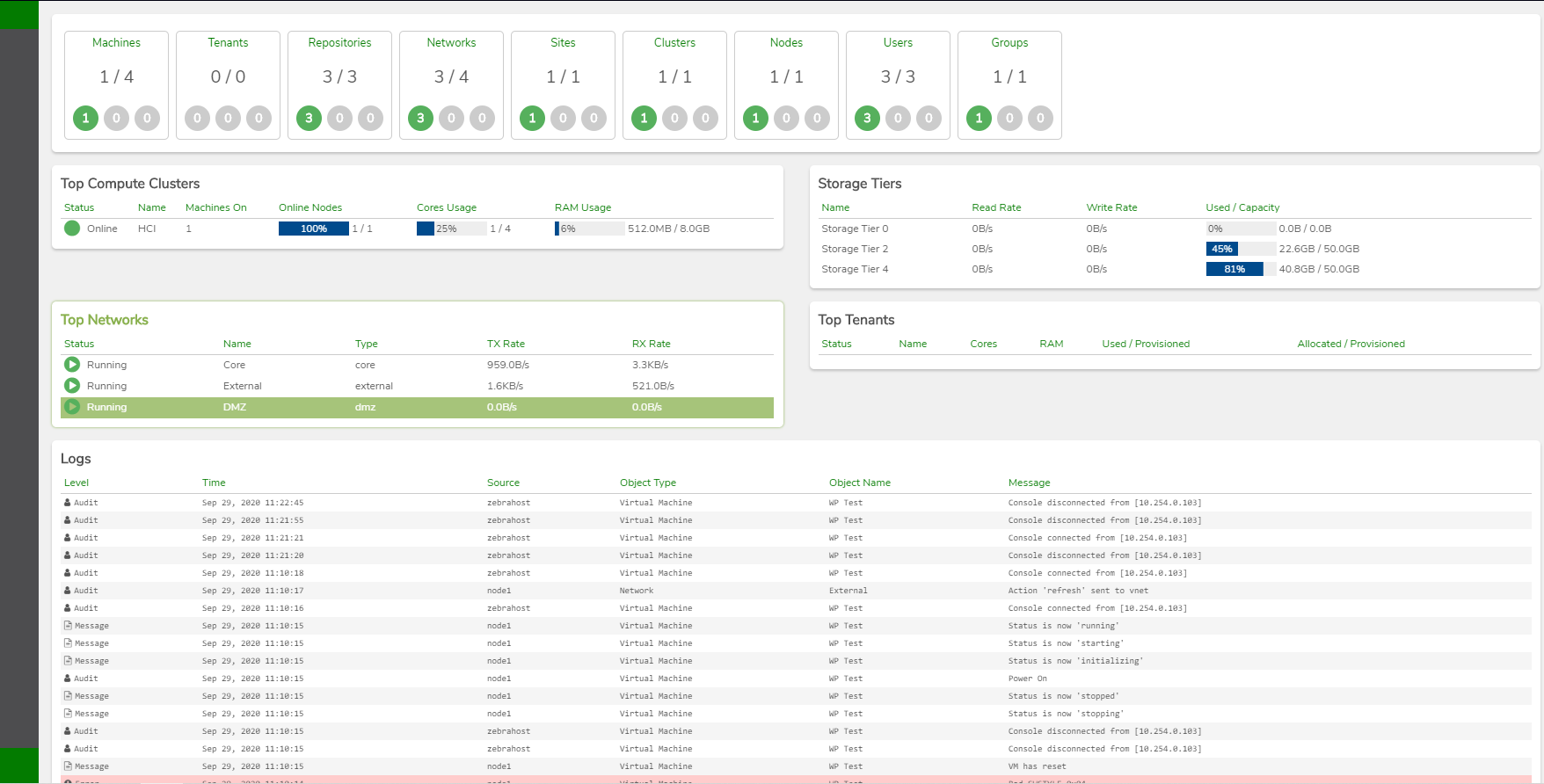Click the Running play icon for Core network

coord(72,364)
